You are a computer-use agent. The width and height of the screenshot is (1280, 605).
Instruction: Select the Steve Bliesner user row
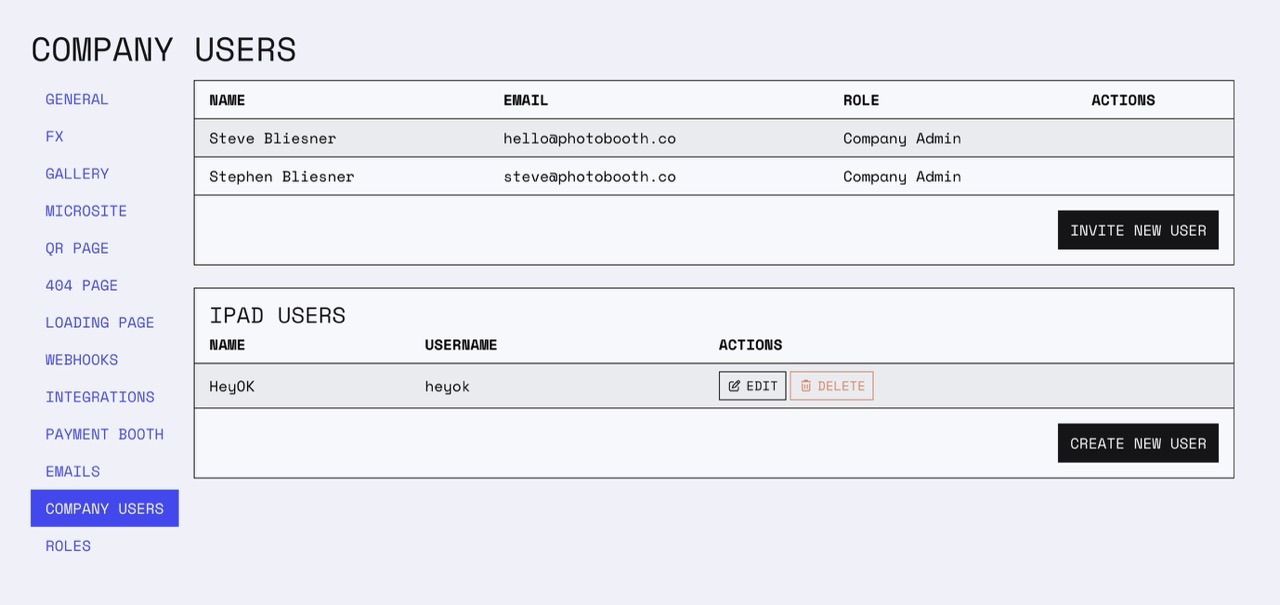714,138
